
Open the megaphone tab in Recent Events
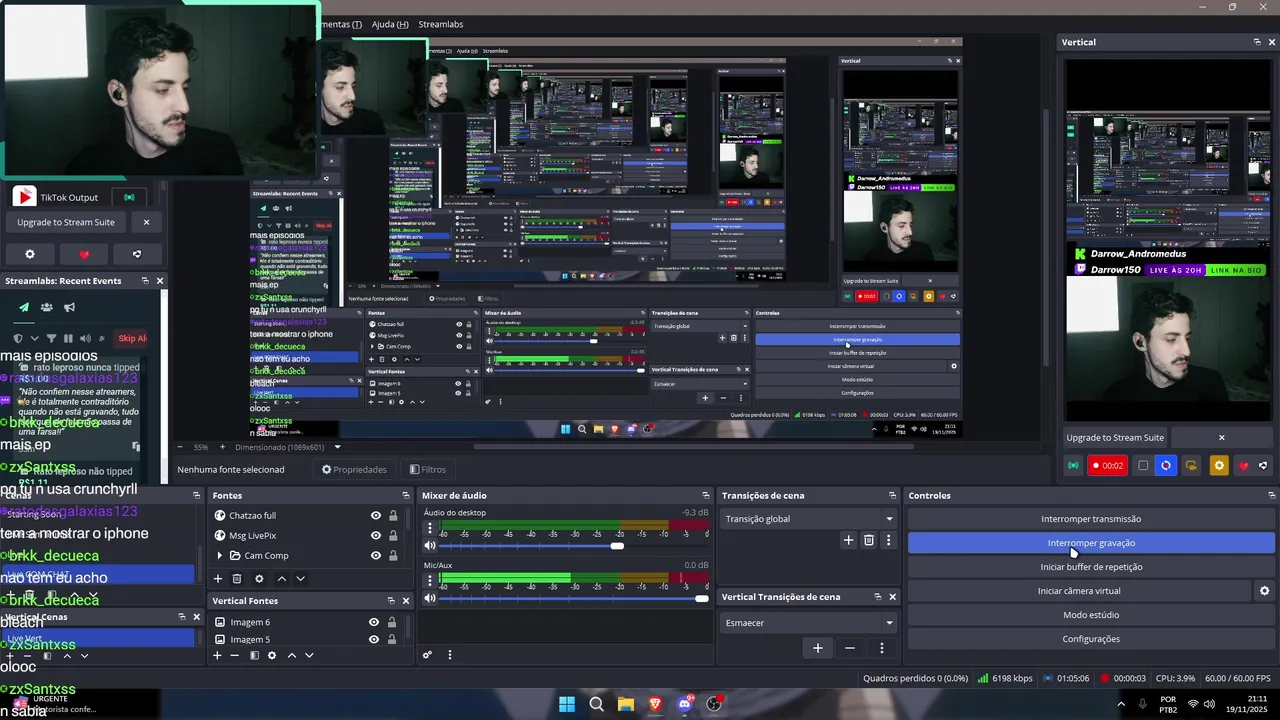click(69, 307)
